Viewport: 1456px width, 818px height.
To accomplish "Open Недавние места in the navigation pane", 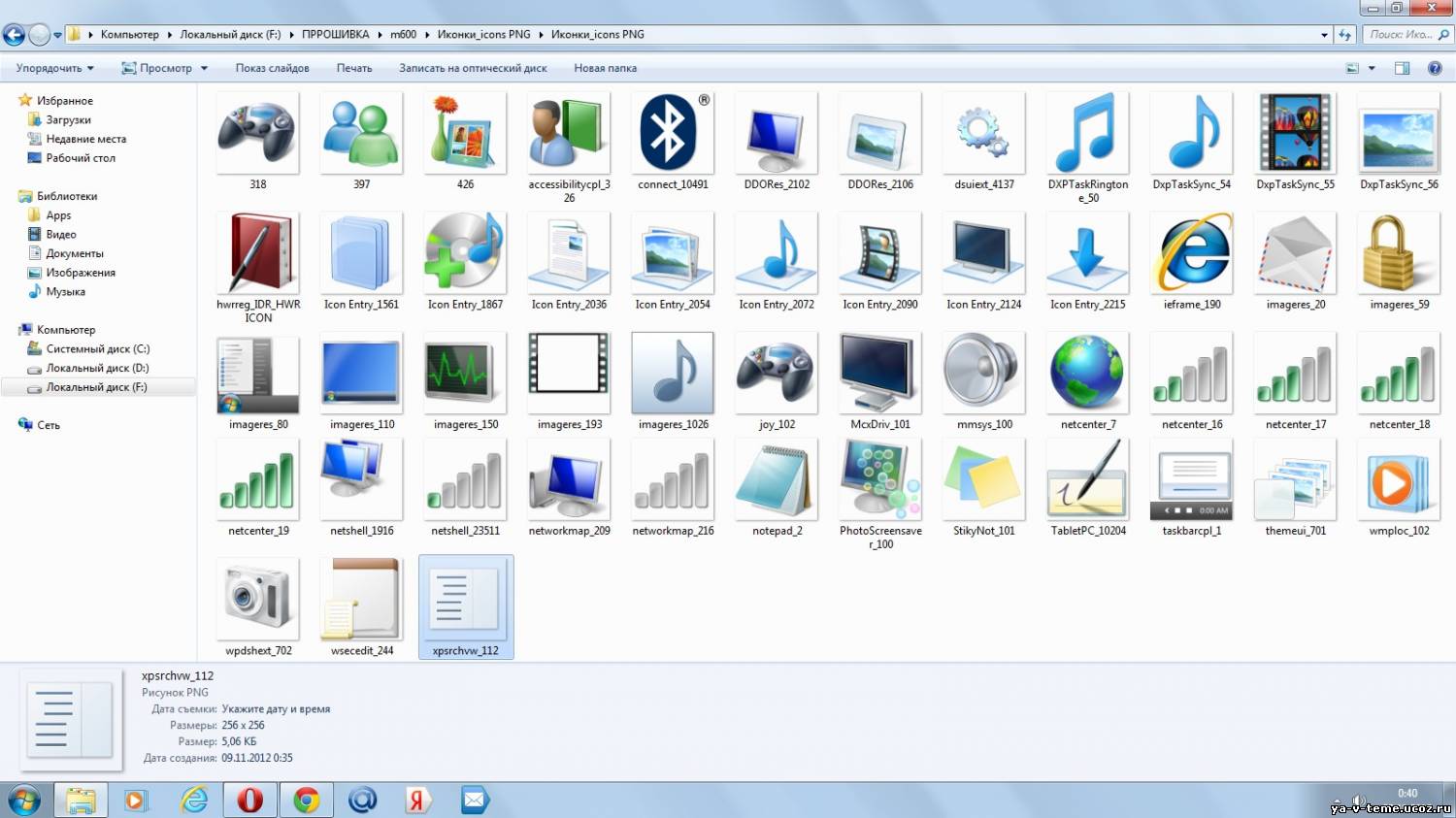I will pos(85,139).
